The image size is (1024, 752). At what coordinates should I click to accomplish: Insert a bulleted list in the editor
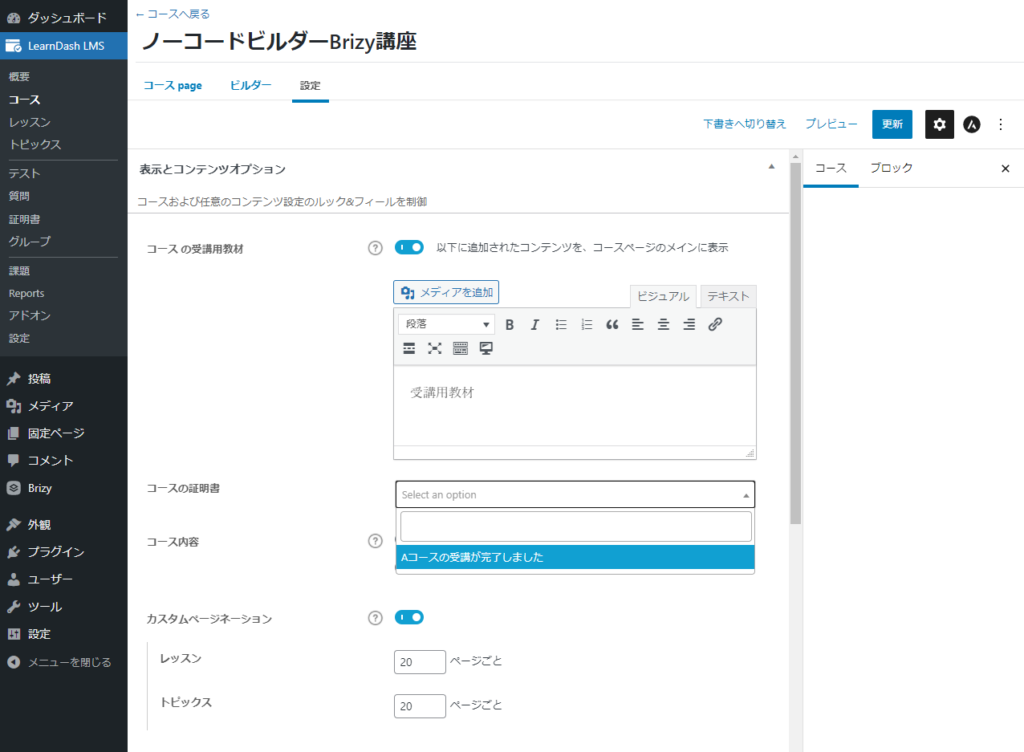pos(561,324)
